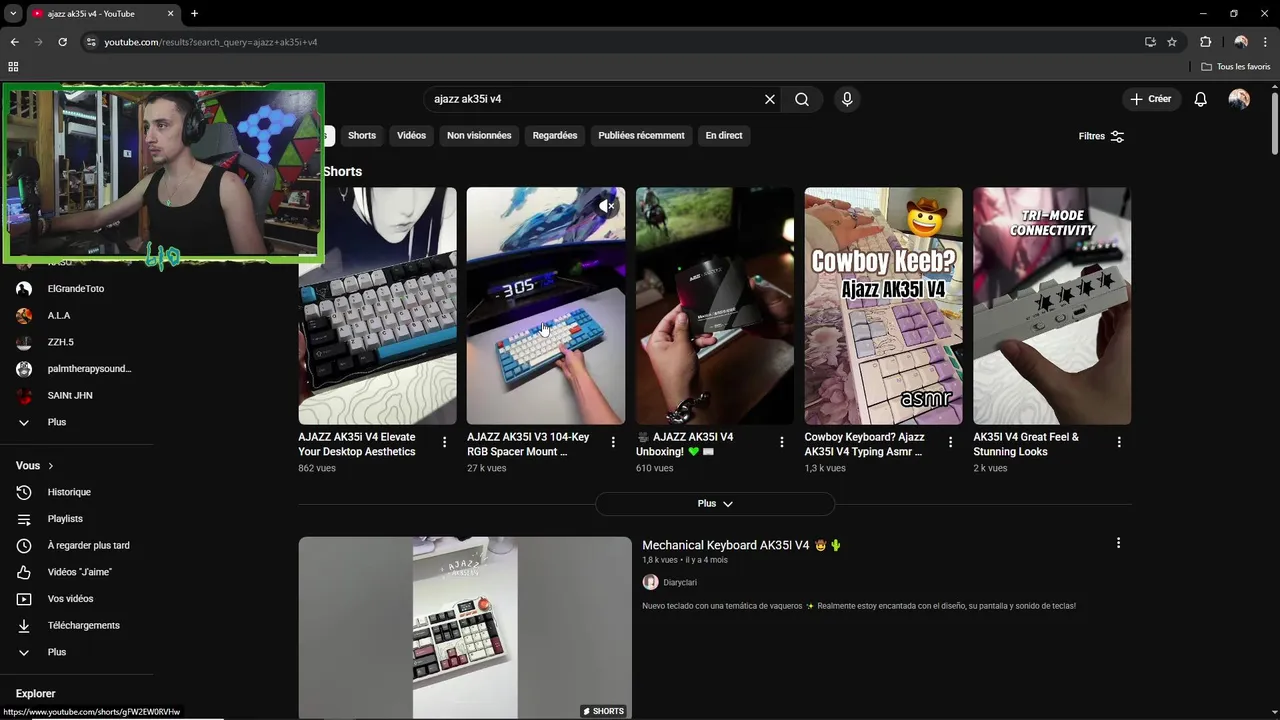Click the magnifier search button
Screen dimensions: 1280x720
pos(802,99)
